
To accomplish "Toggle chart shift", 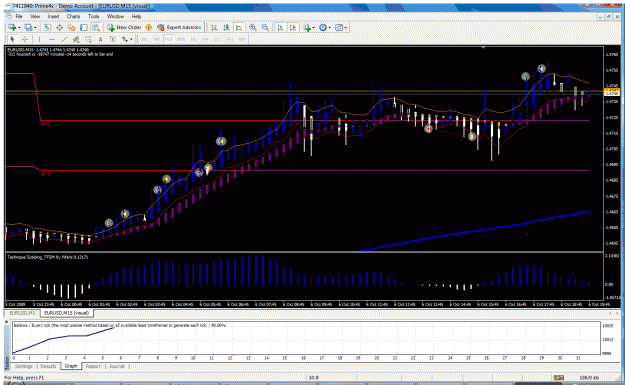I will pyautogui.click(x=293, y=27).
